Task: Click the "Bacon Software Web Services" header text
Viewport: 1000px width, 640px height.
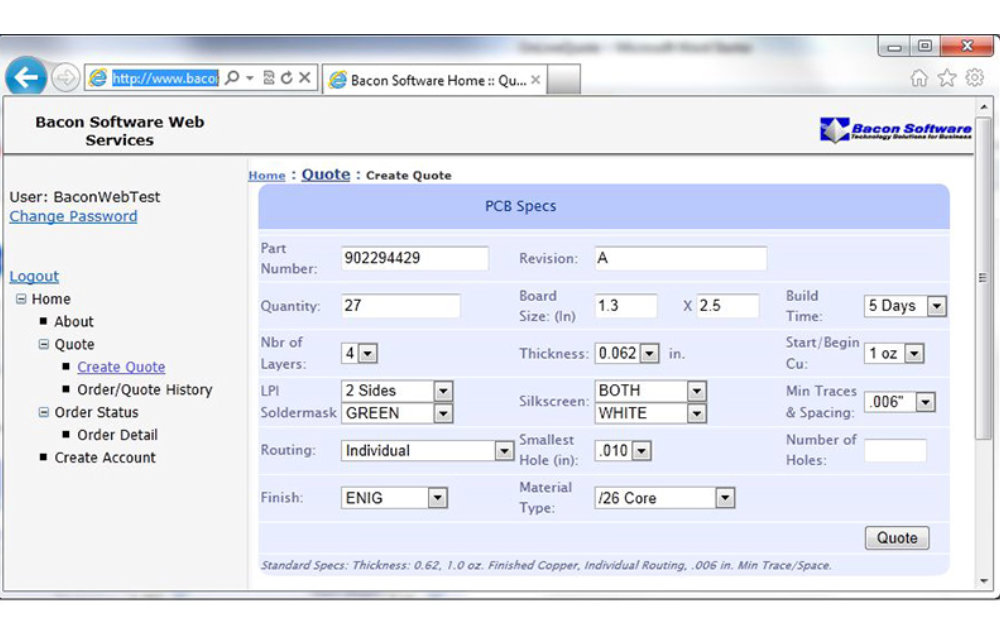Action: [120, 131]
